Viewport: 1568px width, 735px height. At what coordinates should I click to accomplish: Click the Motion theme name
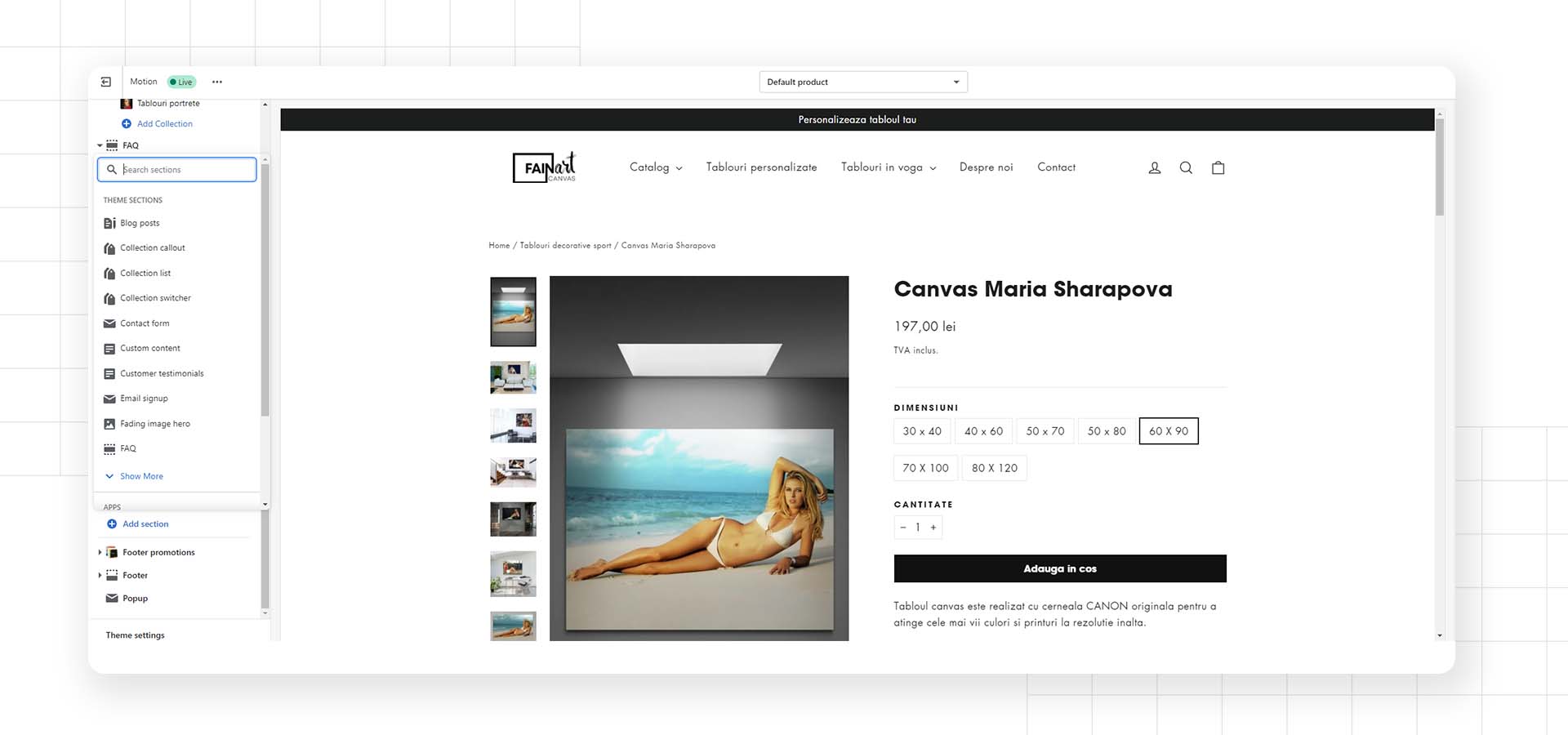click(x=143, y=82)
